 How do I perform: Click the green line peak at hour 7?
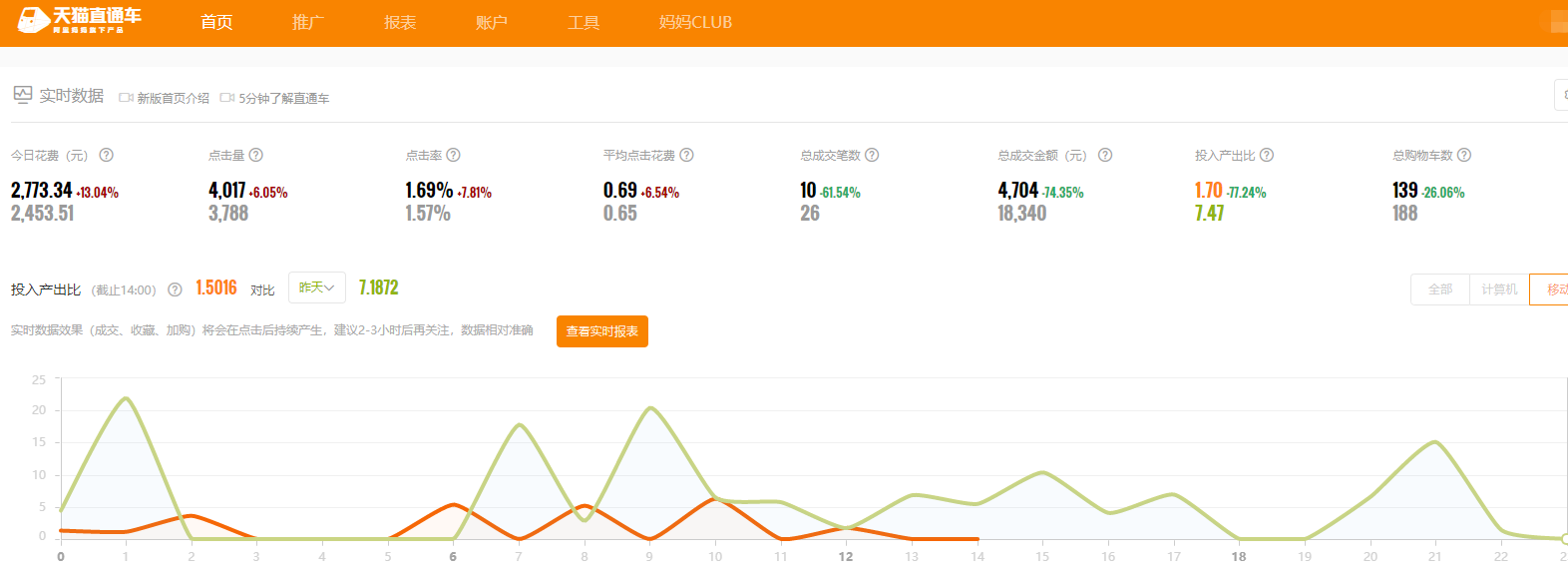(519, 424)
